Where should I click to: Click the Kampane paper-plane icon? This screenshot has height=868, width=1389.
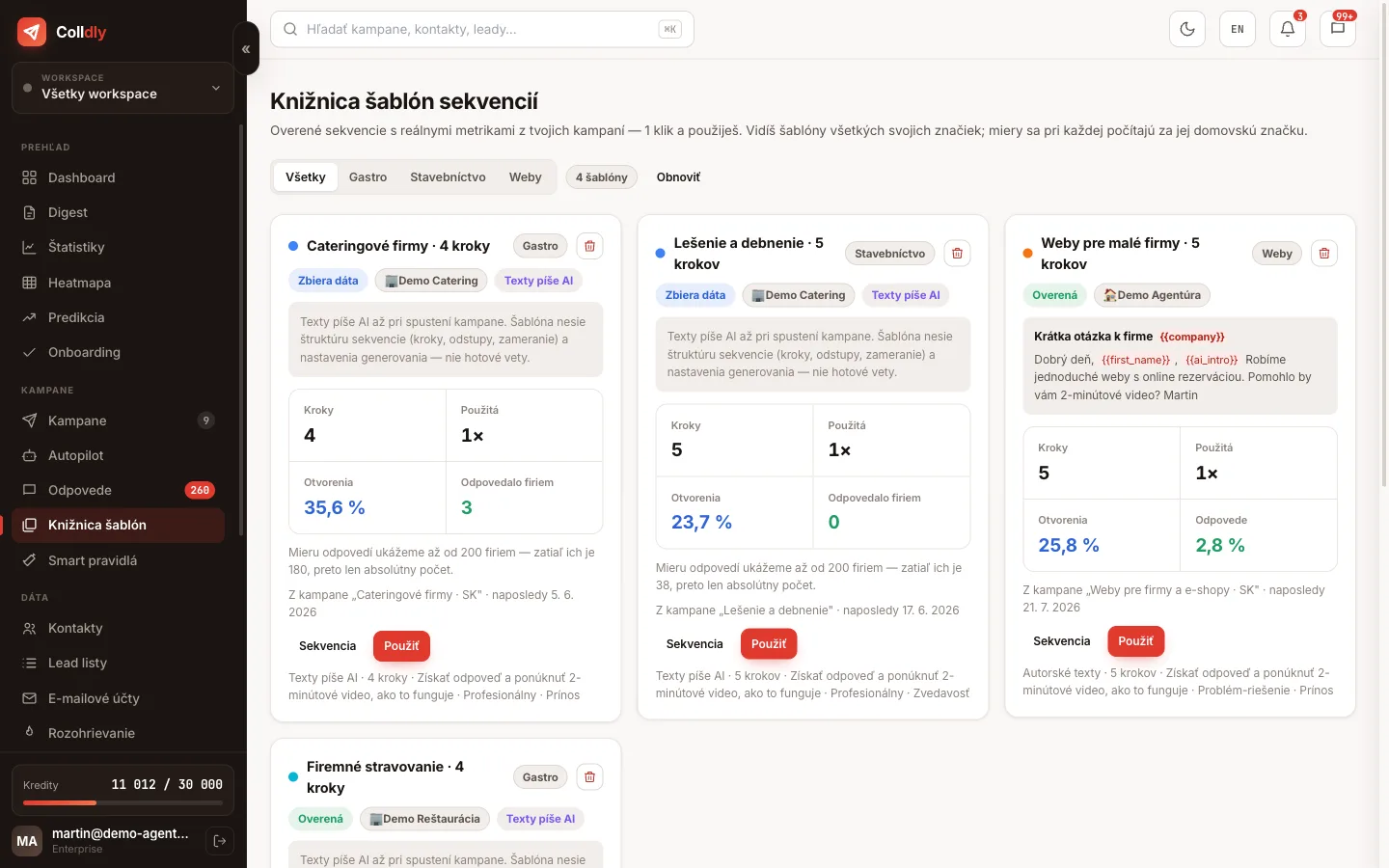pyautogui.click(x=29, y=420)
